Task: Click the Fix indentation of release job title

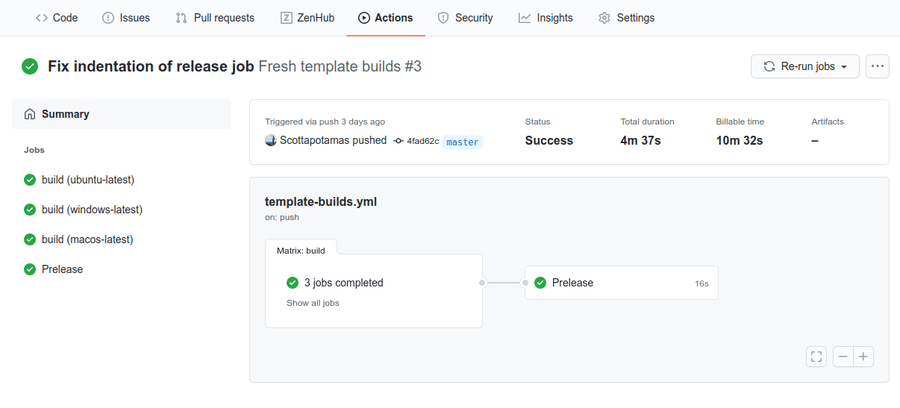Action: coord(151,67)
